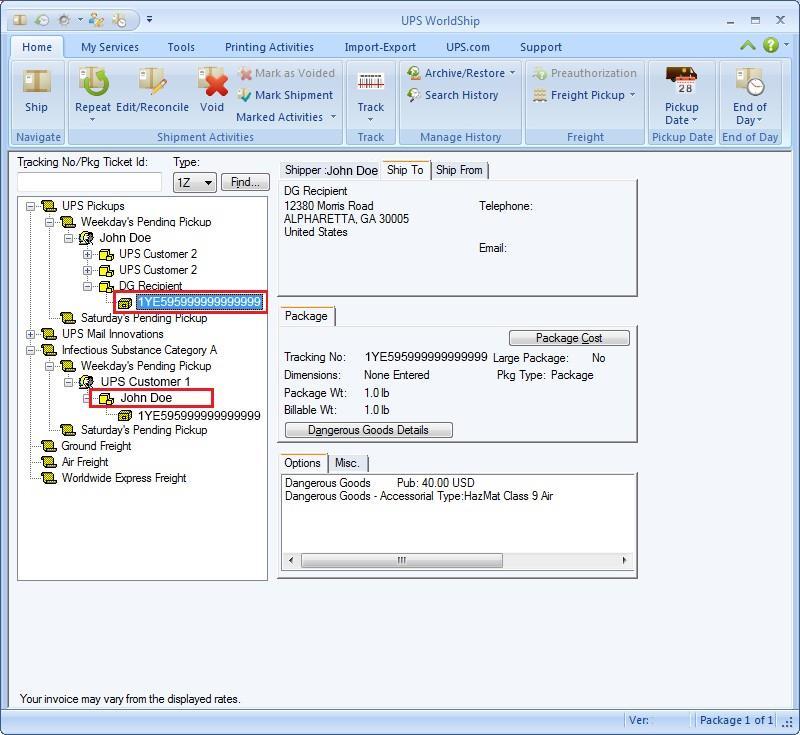Click the gear icon in quick access toolbar
The width and height of the screenshot is (800, 735).
coord(64,20)
